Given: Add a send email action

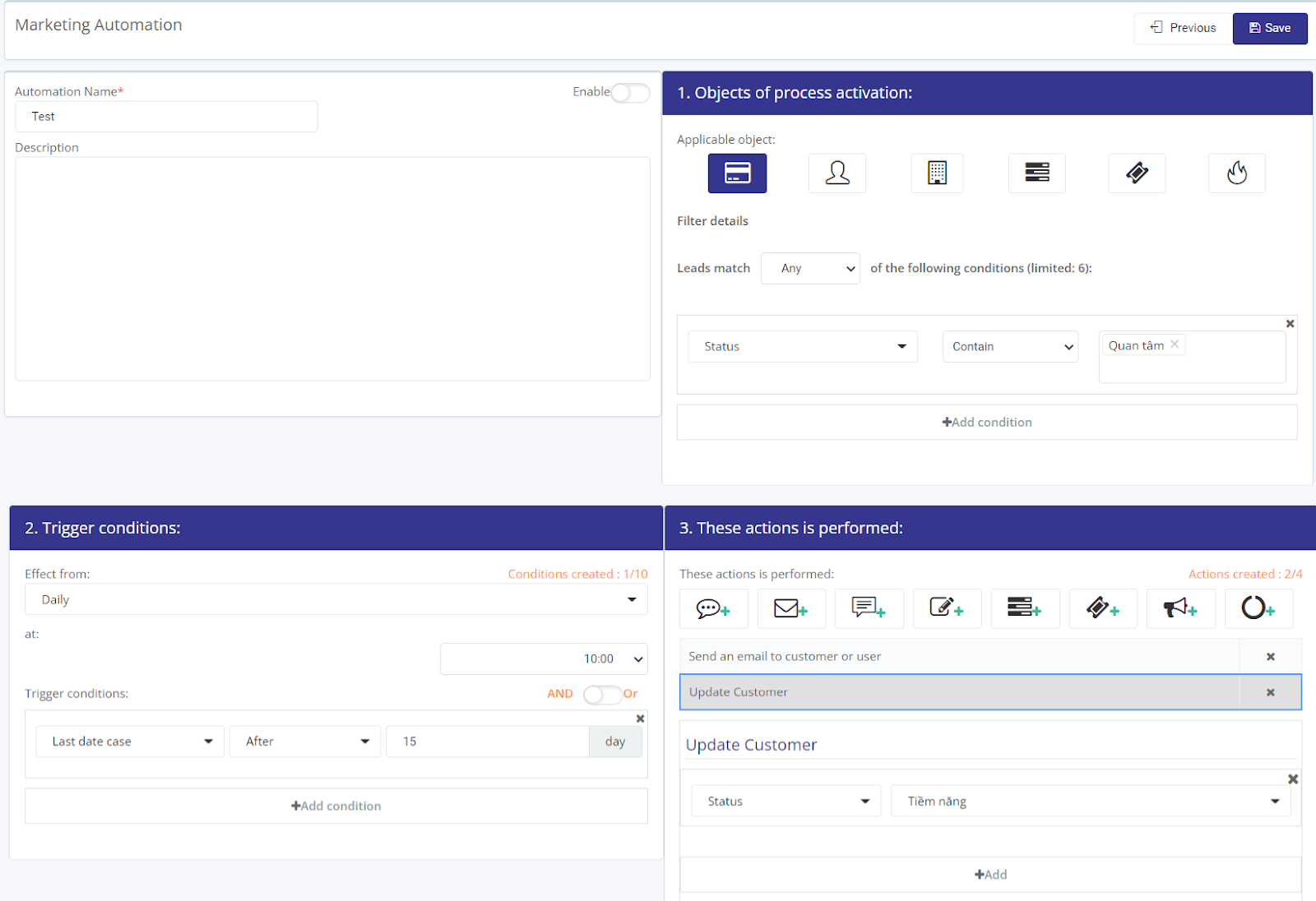Looking at the screenshot, I should [791, 608].
